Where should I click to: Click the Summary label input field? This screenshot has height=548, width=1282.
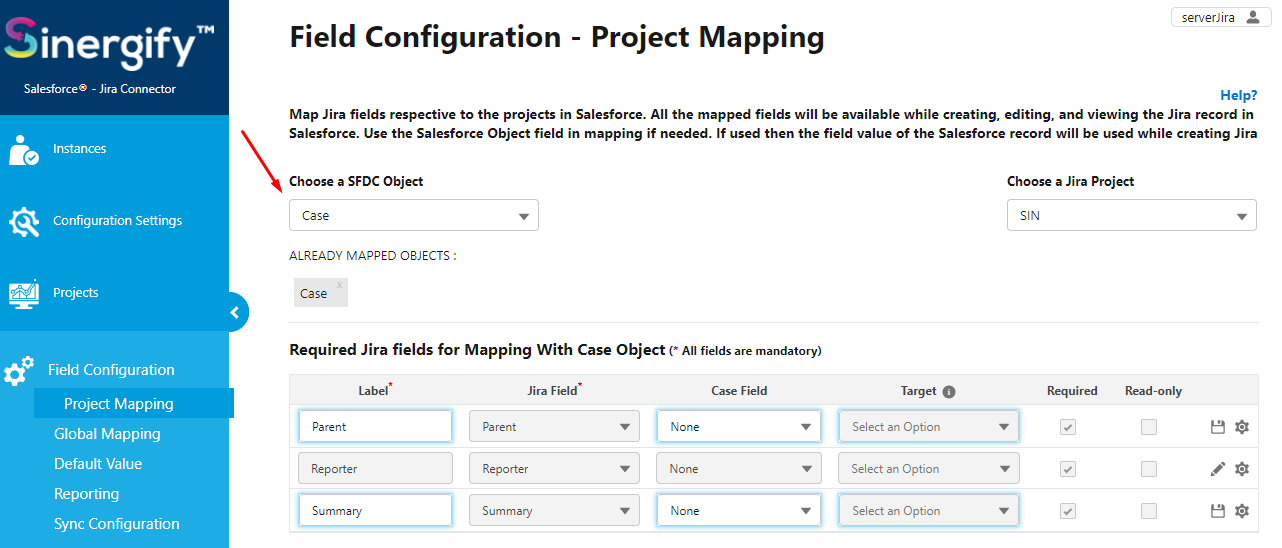[375, 511]
